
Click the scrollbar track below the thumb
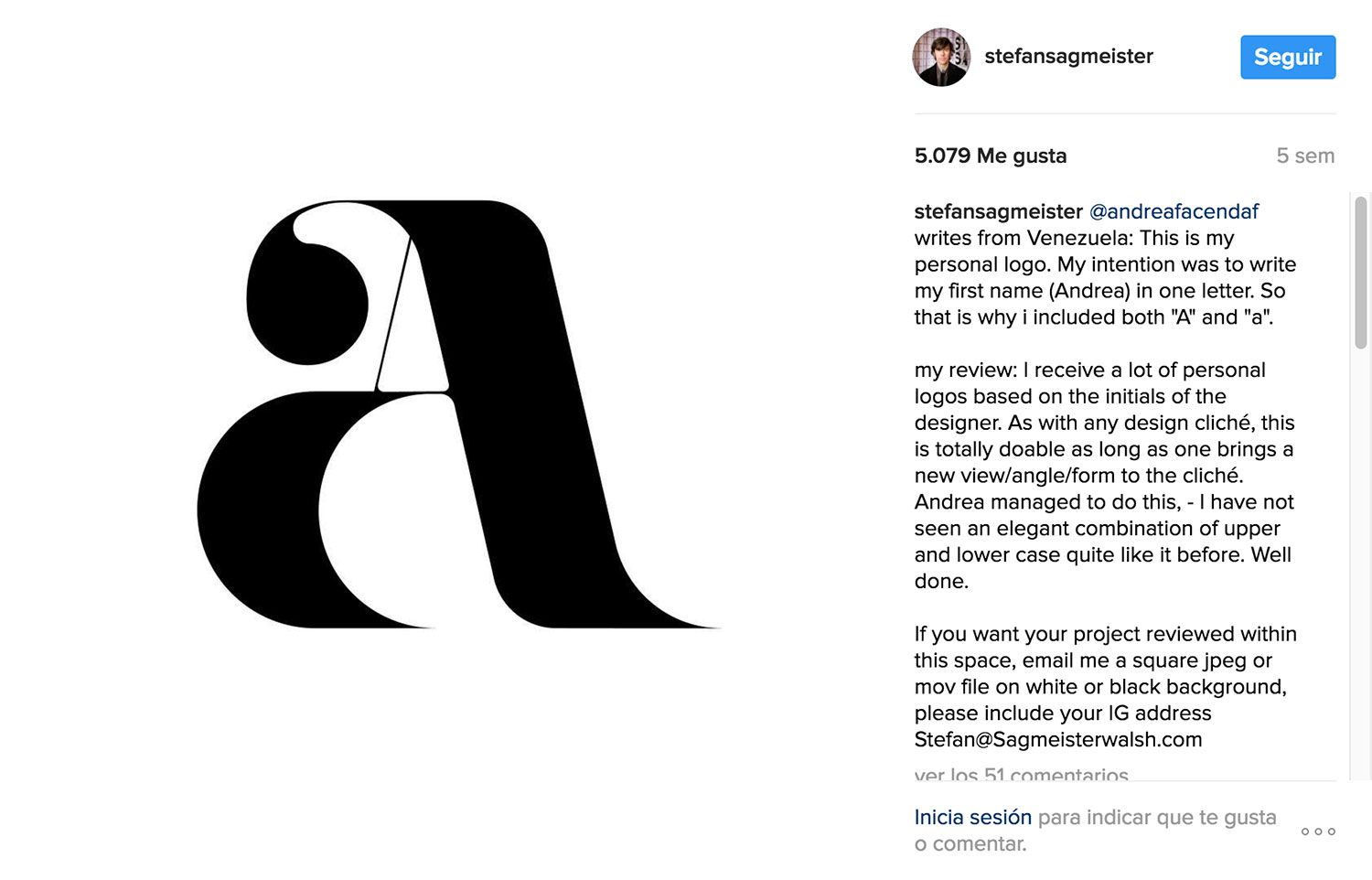tap(1361, 549)
